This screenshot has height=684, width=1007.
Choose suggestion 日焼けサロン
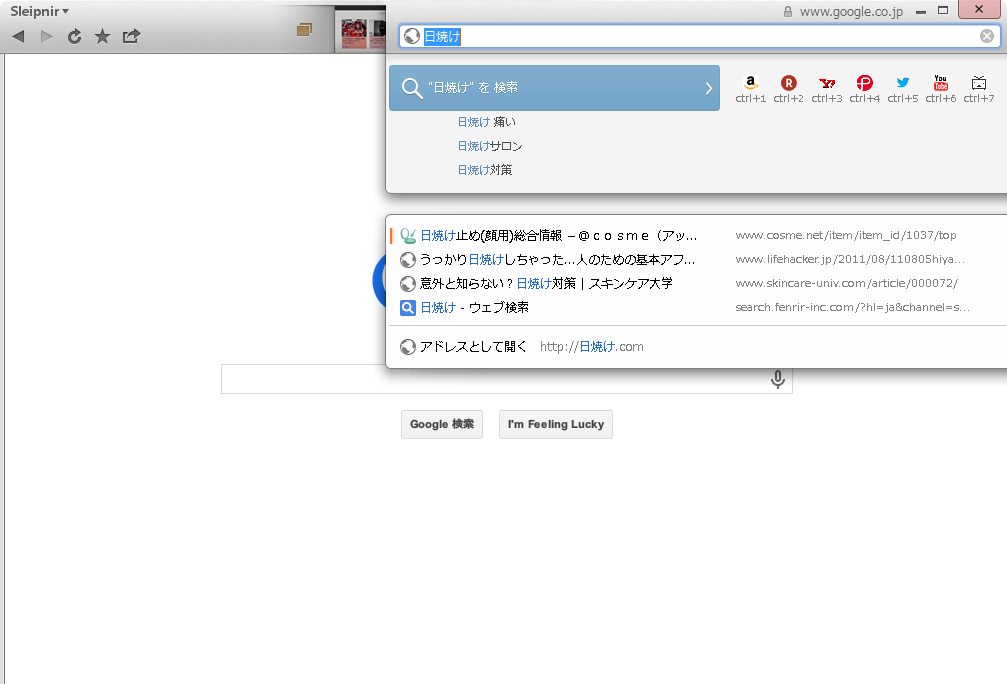pos(489,146)
